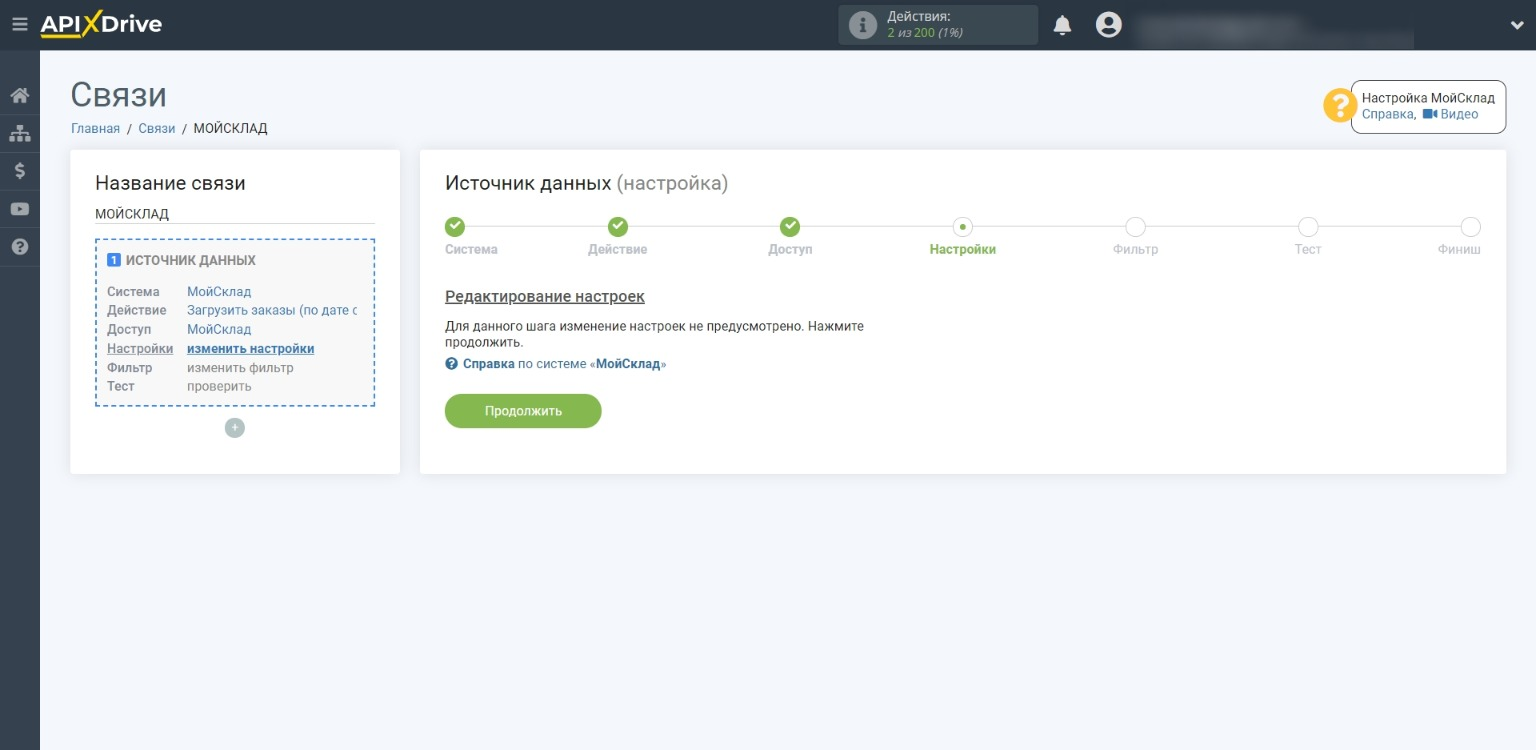Select the Действие step marker
This screenshot has height=750, width=1536.
pos(618,227)
